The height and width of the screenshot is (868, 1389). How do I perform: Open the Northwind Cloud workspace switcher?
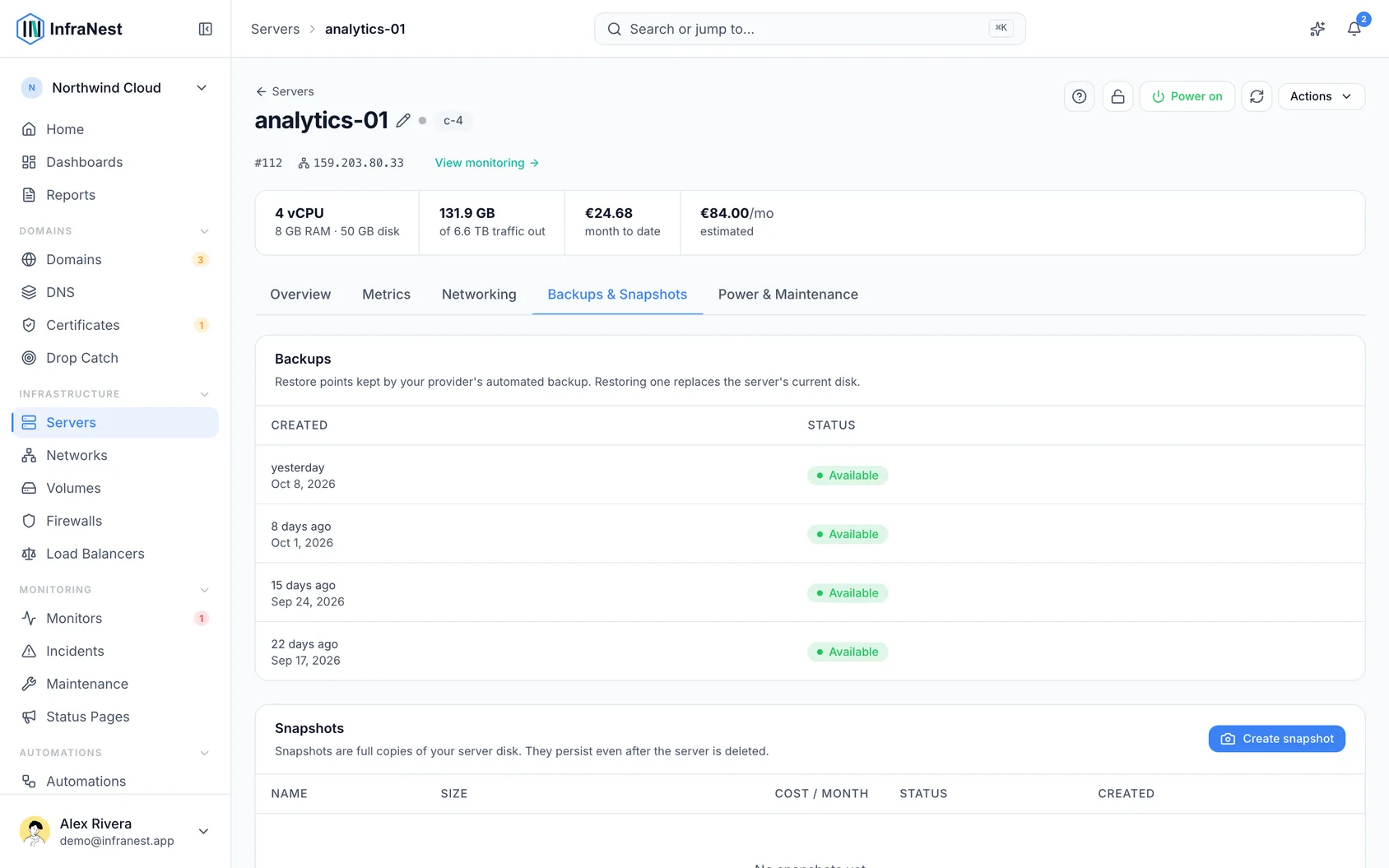115,88
